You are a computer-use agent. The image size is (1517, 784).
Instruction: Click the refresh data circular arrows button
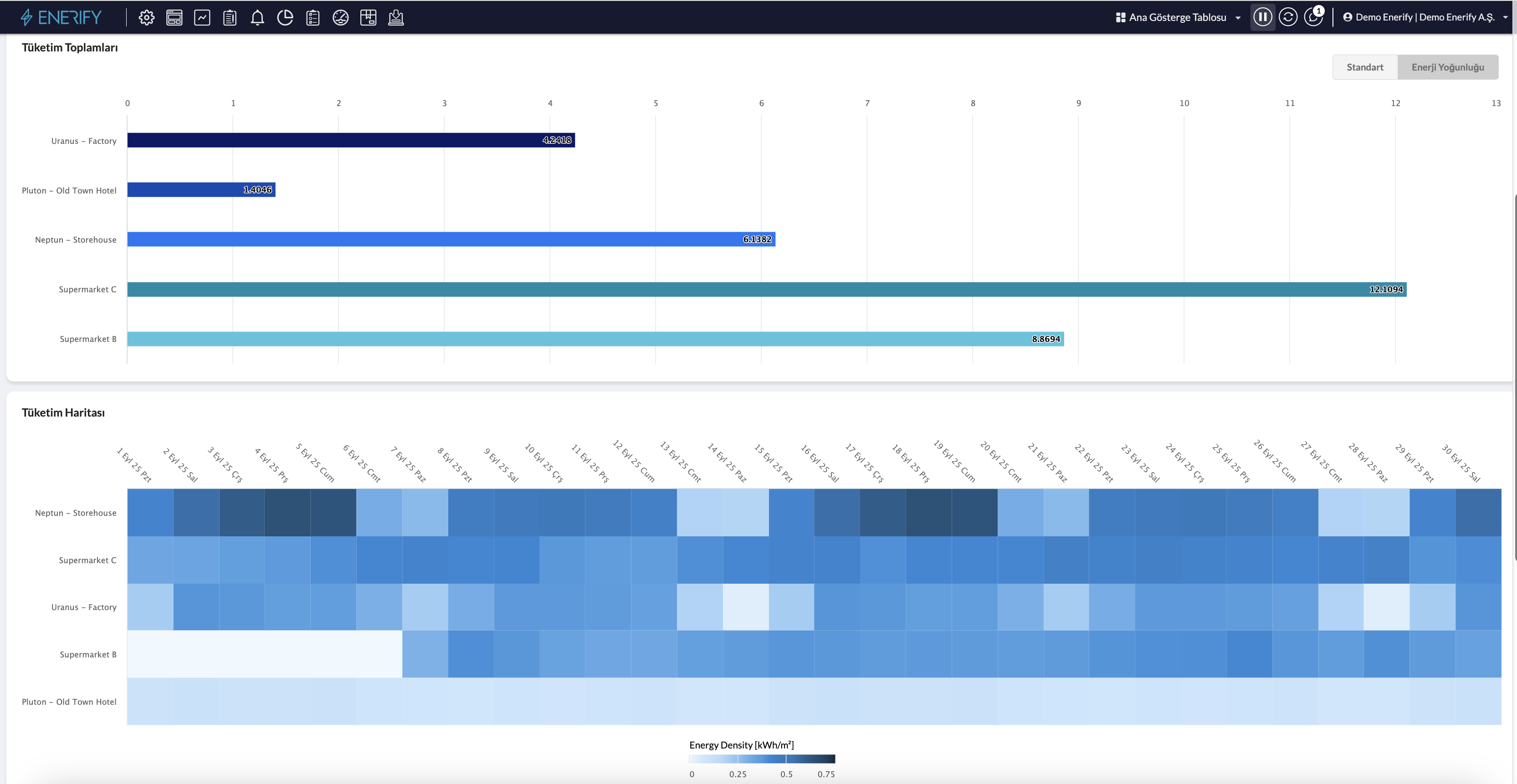[x=1288, y=17]
